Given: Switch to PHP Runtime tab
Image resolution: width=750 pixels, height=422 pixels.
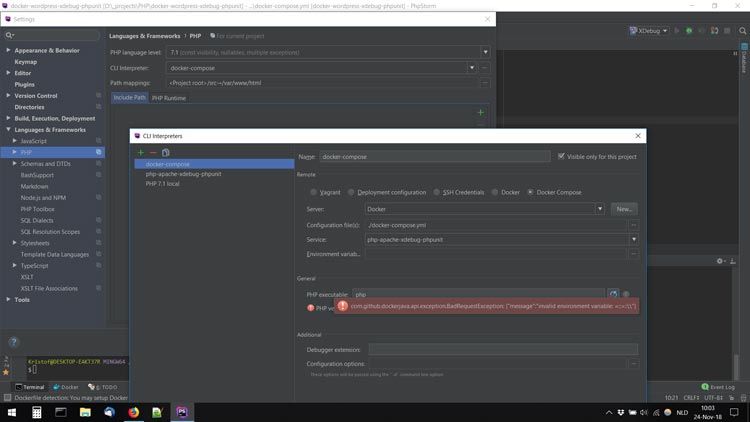Looking at the screenshot, I should point(169,98).
